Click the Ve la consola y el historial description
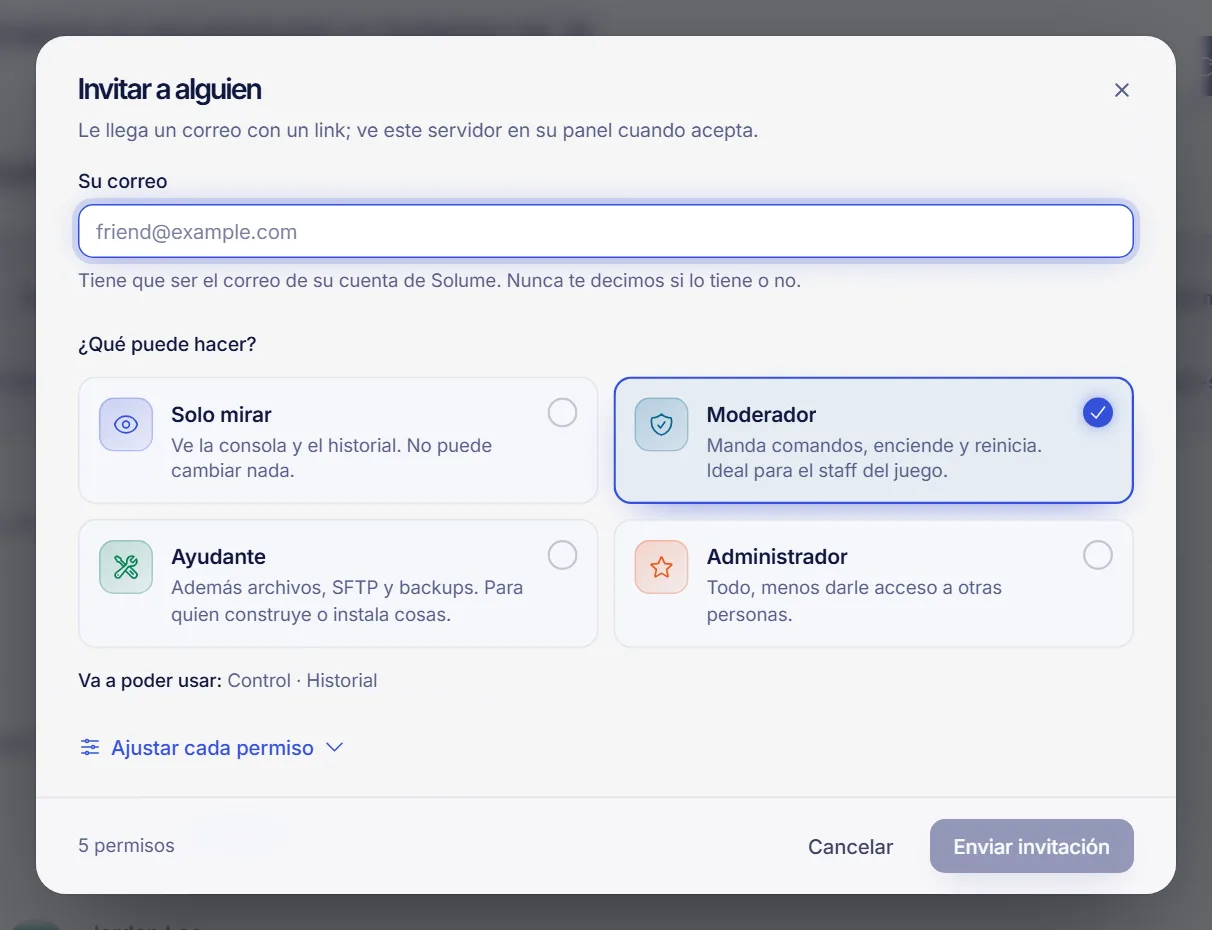1212x930 pixels. [331, 458]
